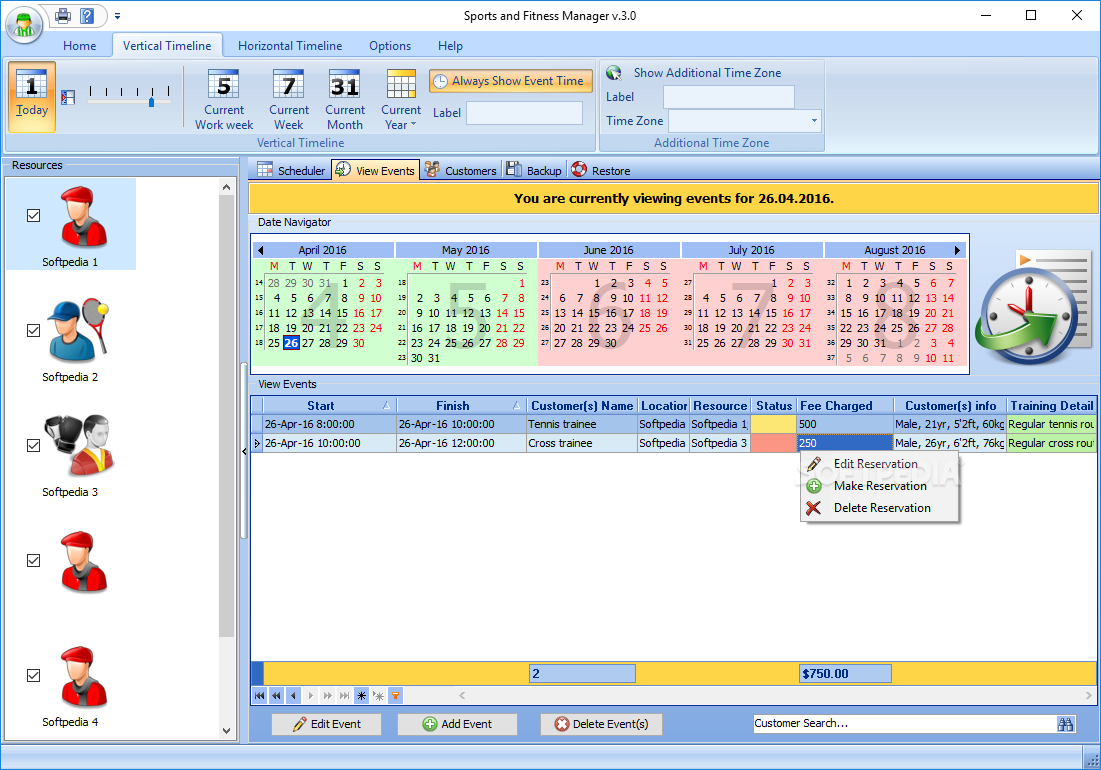This screenshot has height=770, width=1101.
Task: Open the Restore tab
Action: click(x=600, y=171)
